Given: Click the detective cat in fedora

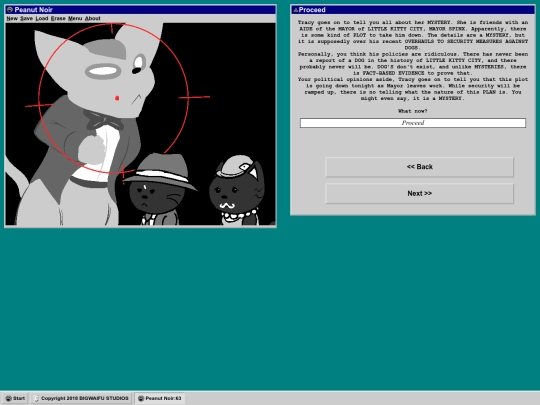Looking at the screenshot, I should [159, 189].
